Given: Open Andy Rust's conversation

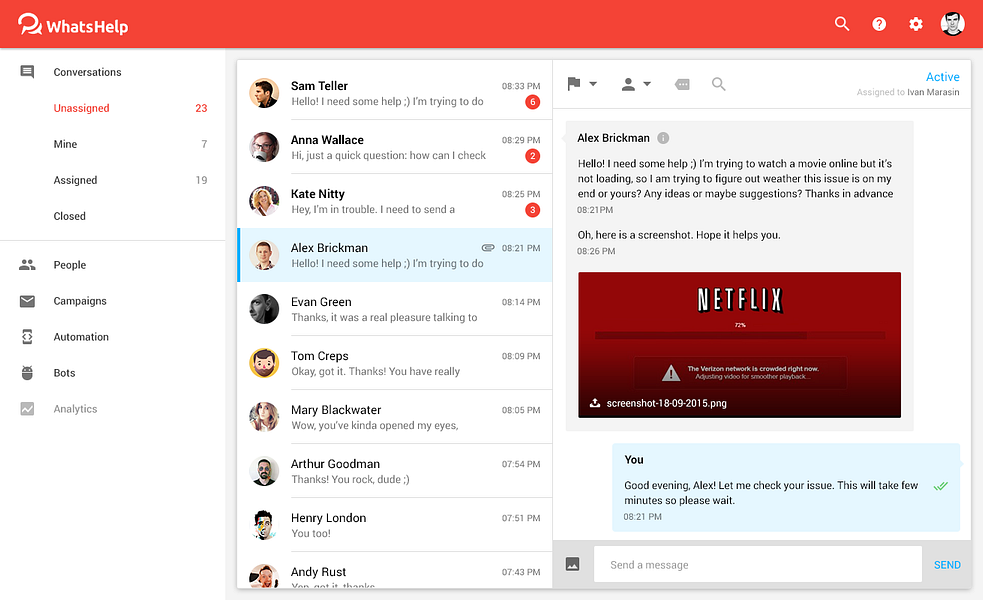Looking at the screenshot, I should coord(394,571).
